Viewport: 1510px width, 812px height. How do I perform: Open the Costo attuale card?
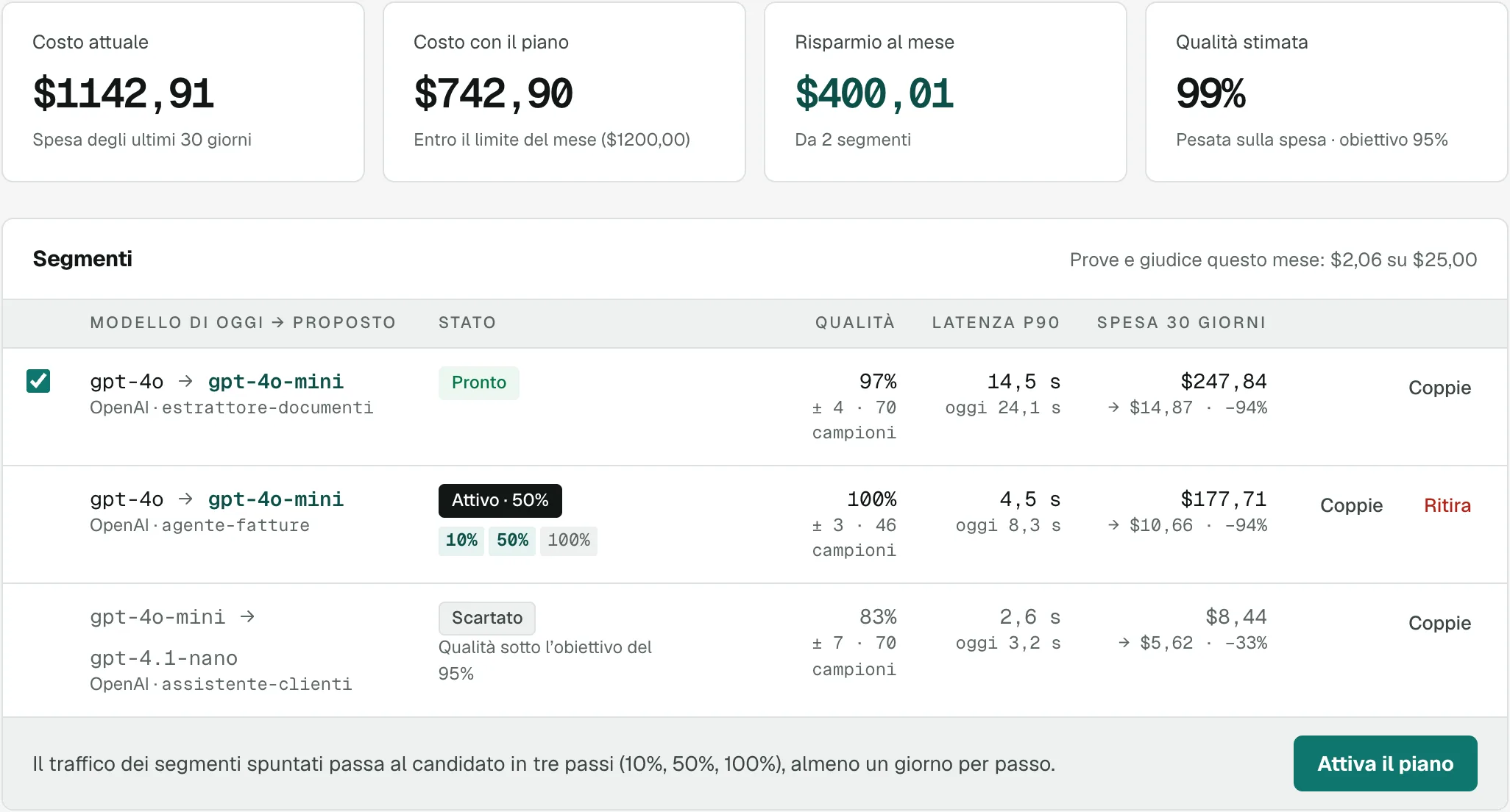click(x=183, y=92)
